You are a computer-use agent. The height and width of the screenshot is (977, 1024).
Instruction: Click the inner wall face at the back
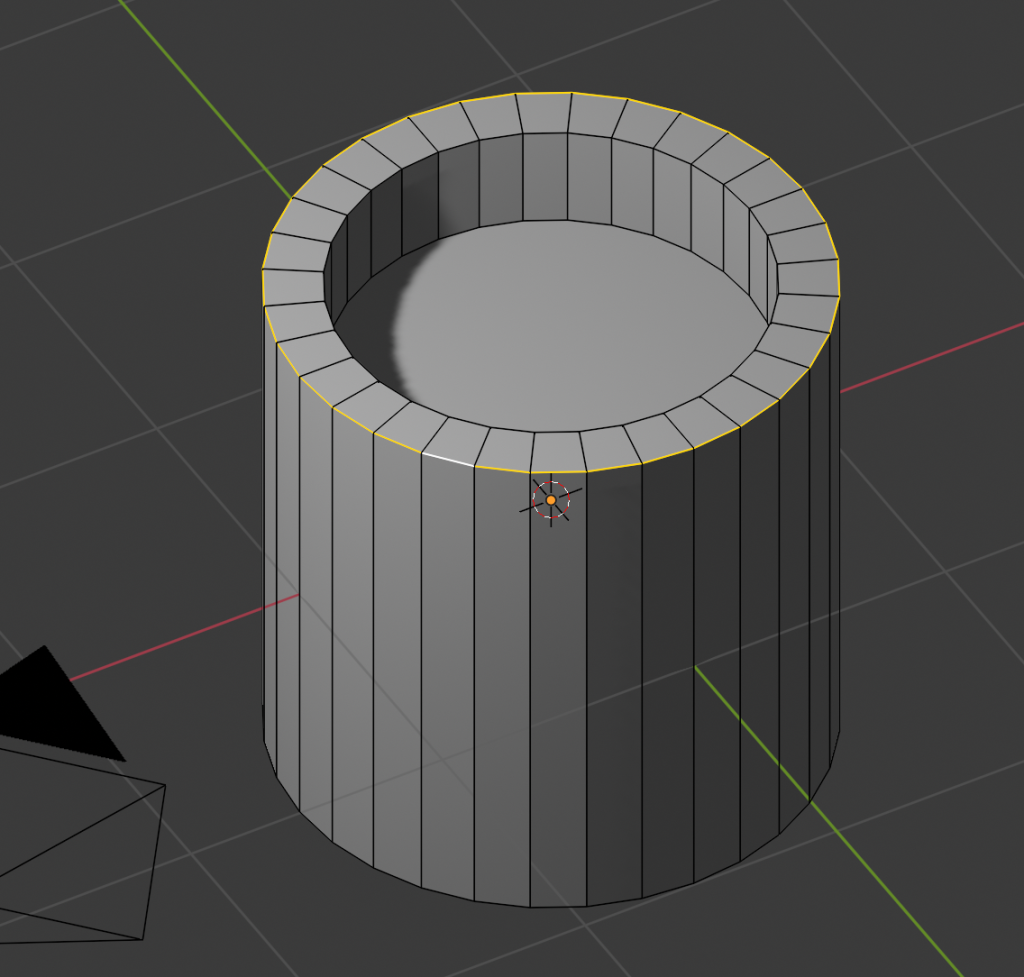(x=545, y=178)
